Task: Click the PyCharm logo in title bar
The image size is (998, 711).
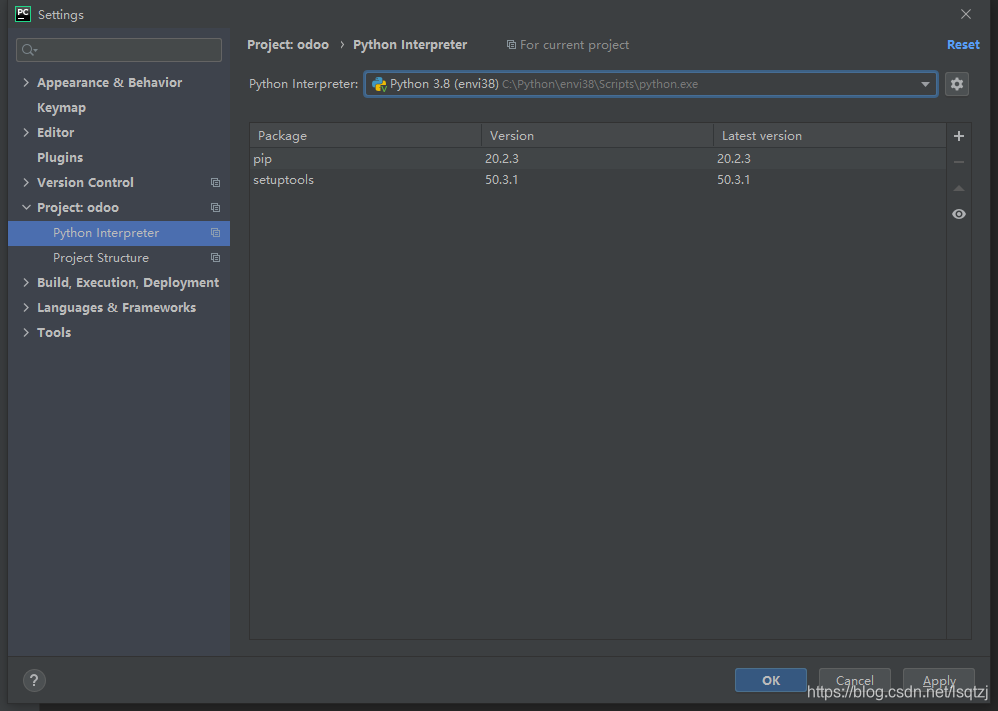Action: (23, 14)
